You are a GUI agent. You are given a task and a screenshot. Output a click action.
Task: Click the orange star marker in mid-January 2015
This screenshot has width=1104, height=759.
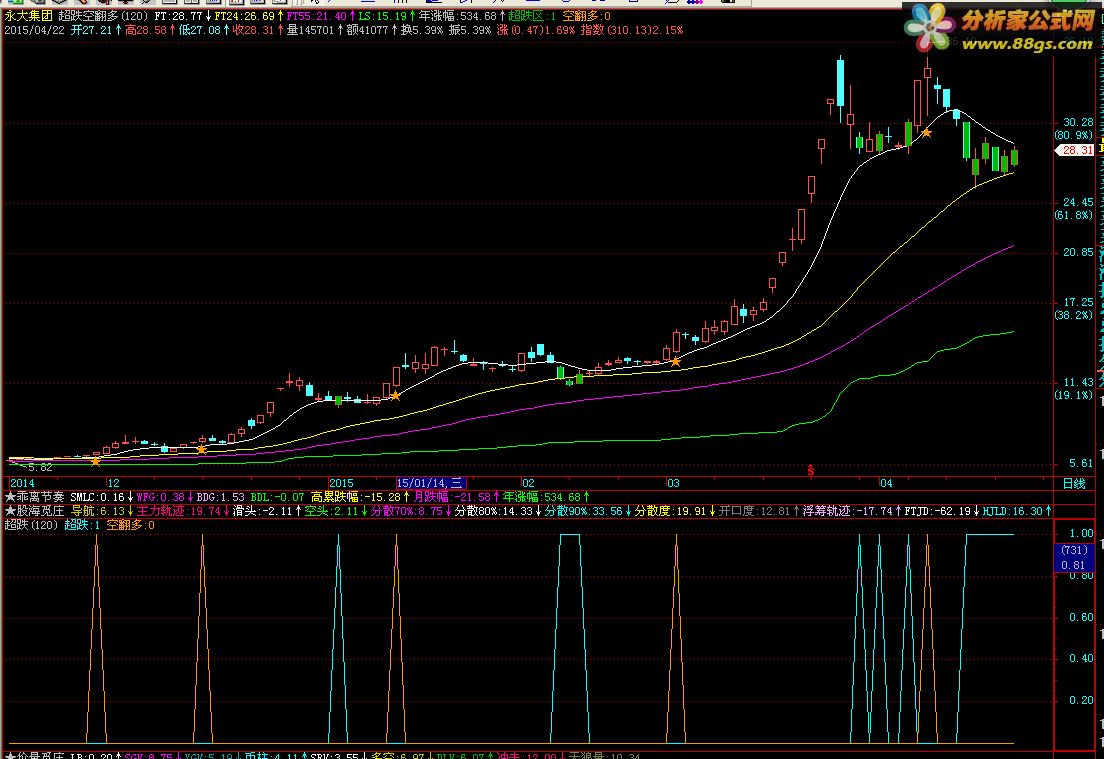coord(396,396)
